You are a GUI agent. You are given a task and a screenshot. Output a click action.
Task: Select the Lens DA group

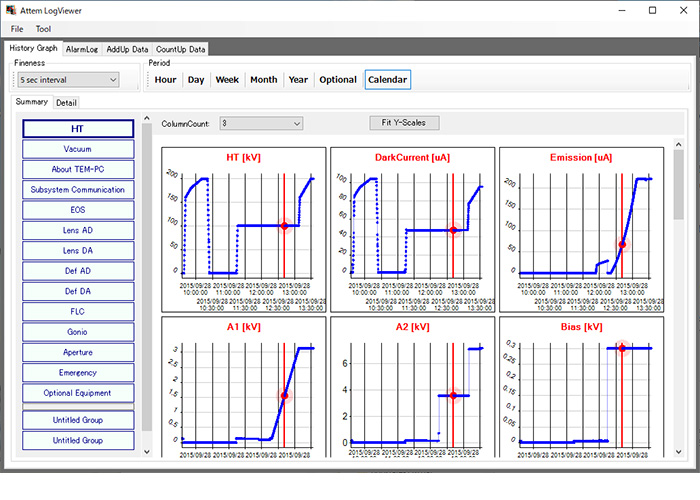pos(78,251)
